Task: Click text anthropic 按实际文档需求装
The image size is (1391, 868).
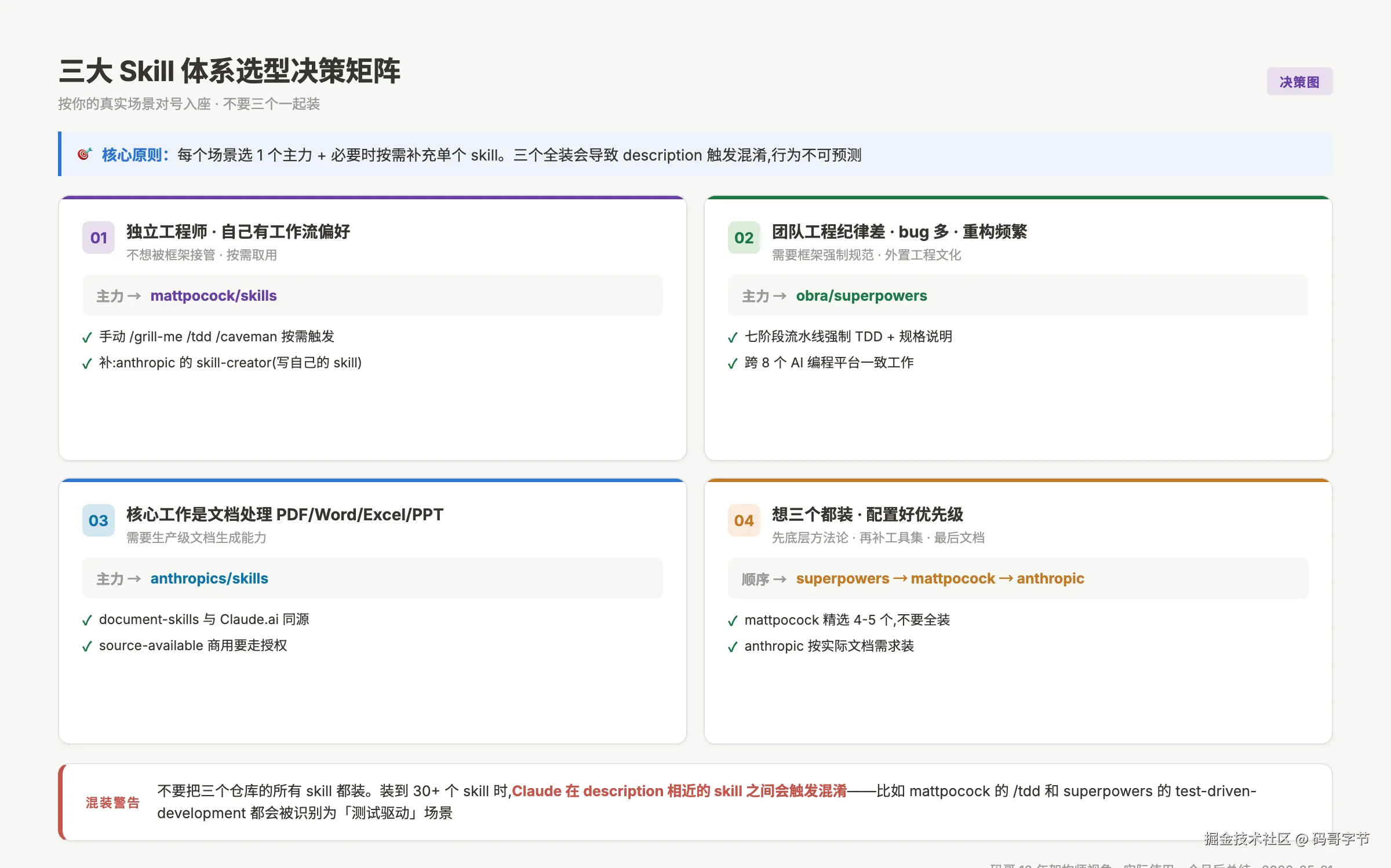Action: pyautogui.click(x=829, y=646)
